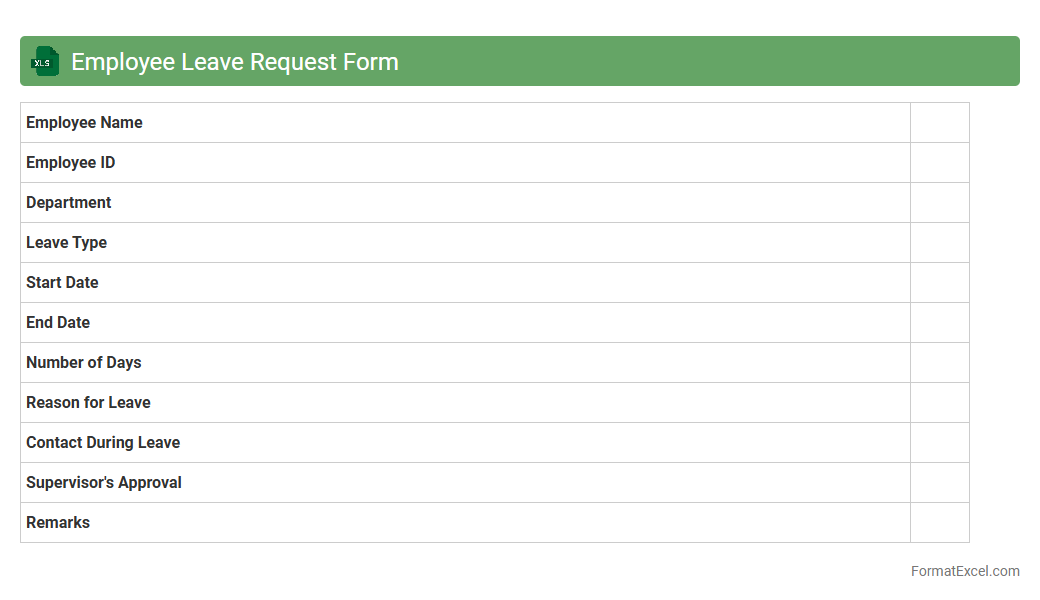Click the End Date blank cell
The height and width of the screenshot is (600, 1040).
tap(939, 323)
